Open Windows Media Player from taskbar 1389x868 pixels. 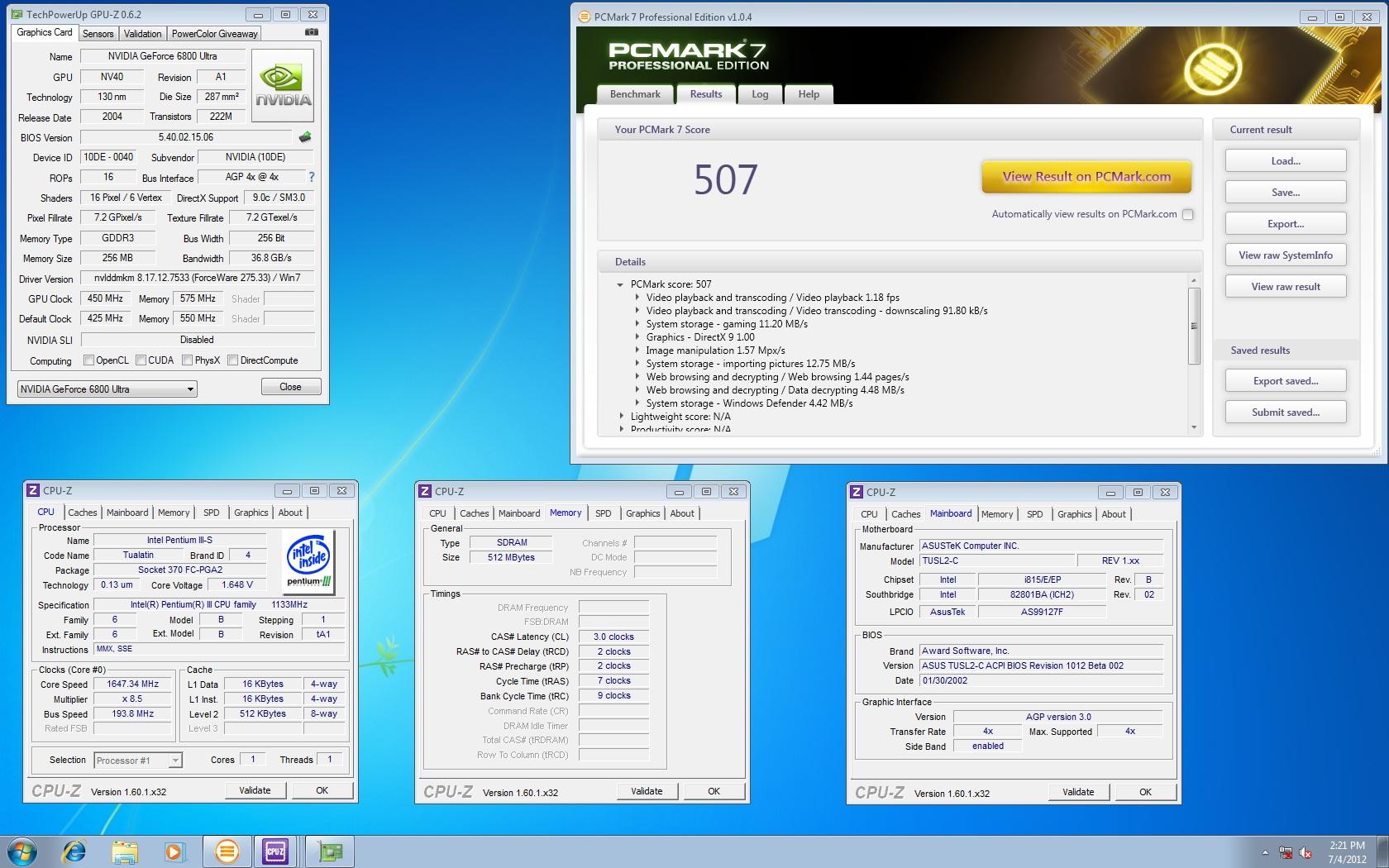point(174,851)
